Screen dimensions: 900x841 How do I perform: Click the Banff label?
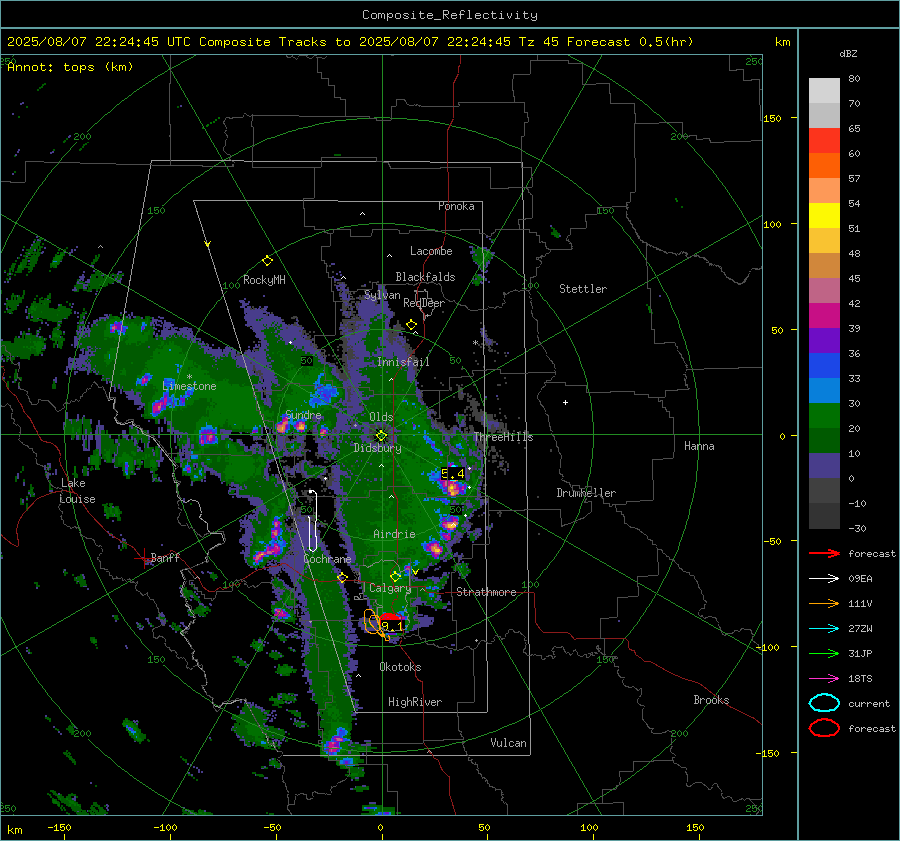[x=165, y=557]
